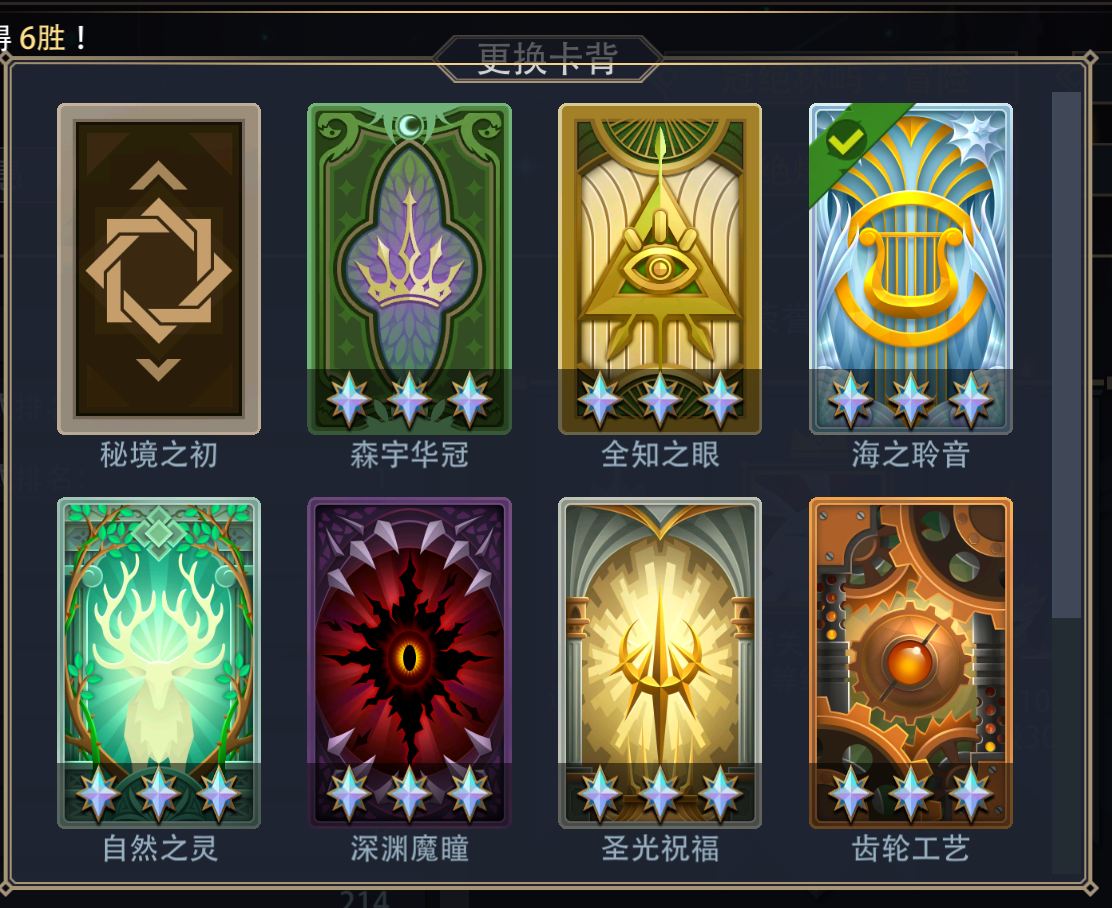Pick the 全知之眼 eye pyramid card back
The image size is (1112, 908).
pos(660,269)
